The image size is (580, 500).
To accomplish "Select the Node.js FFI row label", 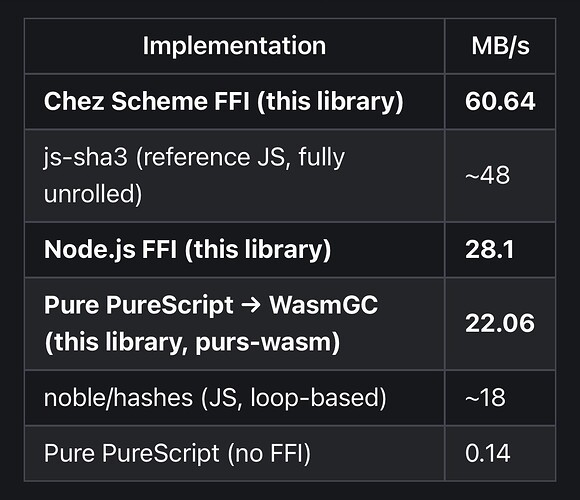I will click(187, 249).
